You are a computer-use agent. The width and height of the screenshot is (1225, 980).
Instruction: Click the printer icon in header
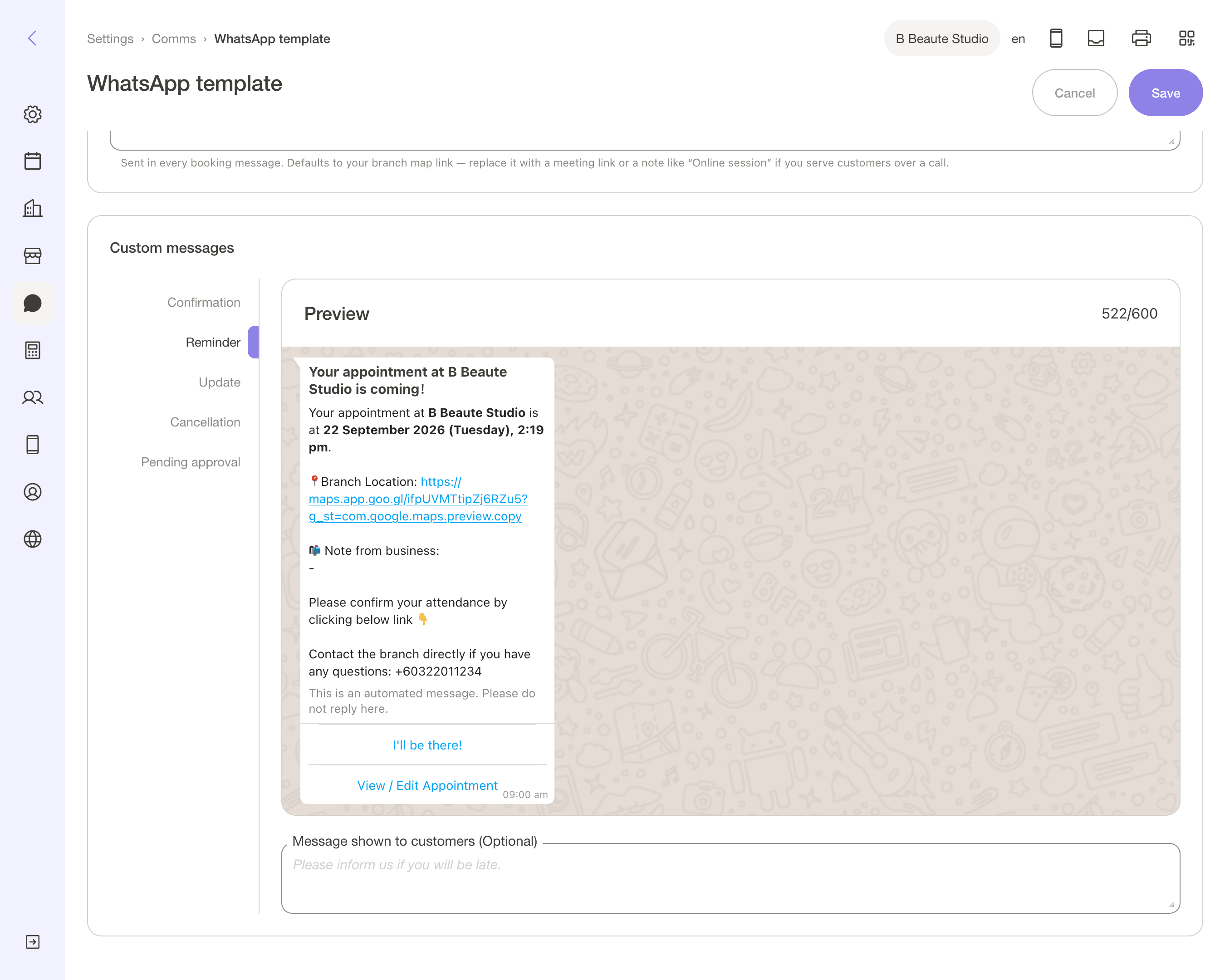tap(1141, 38)
